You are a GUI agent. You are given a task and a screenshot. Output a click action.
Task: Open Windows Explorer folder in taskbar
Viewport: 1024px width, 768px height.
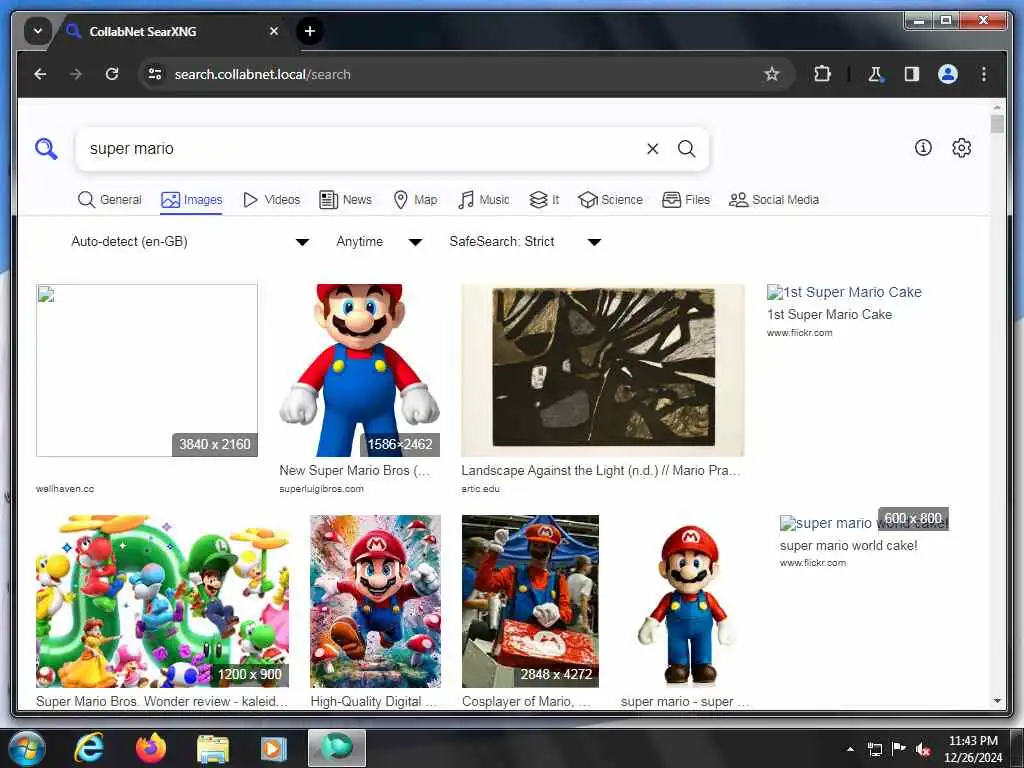(213, 749)
